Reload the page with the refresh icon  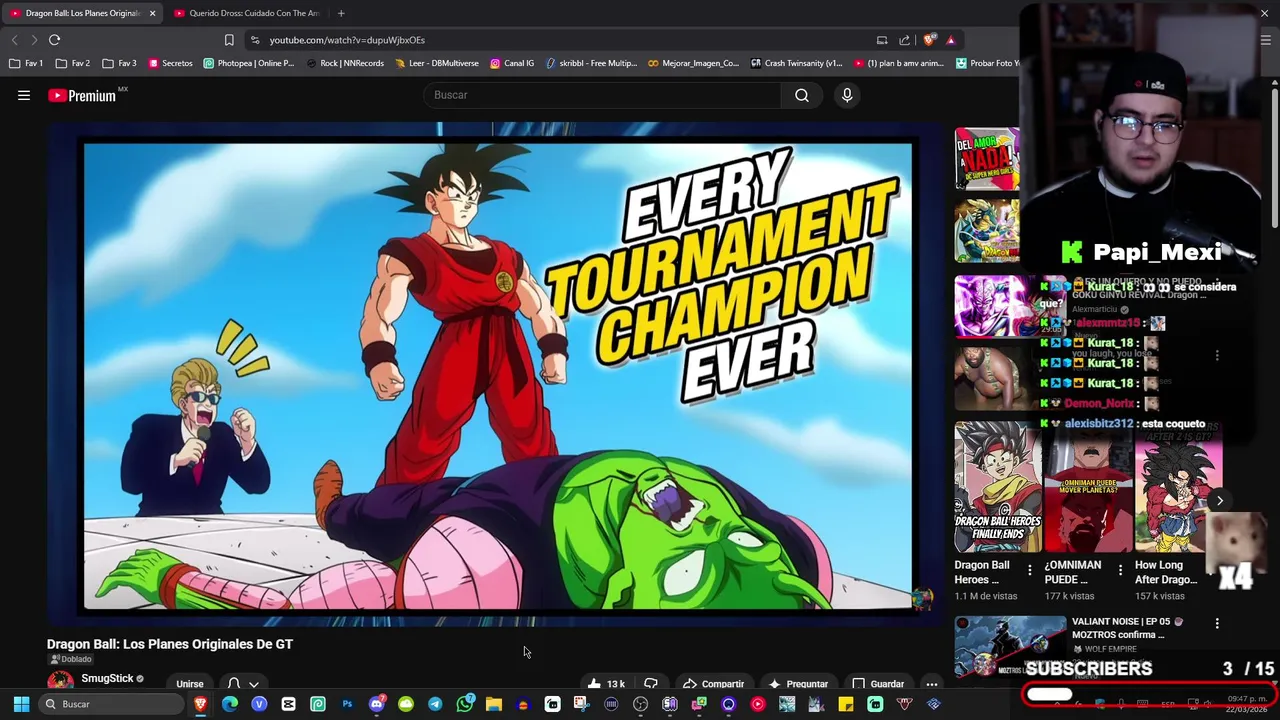(x=54, y=40)
